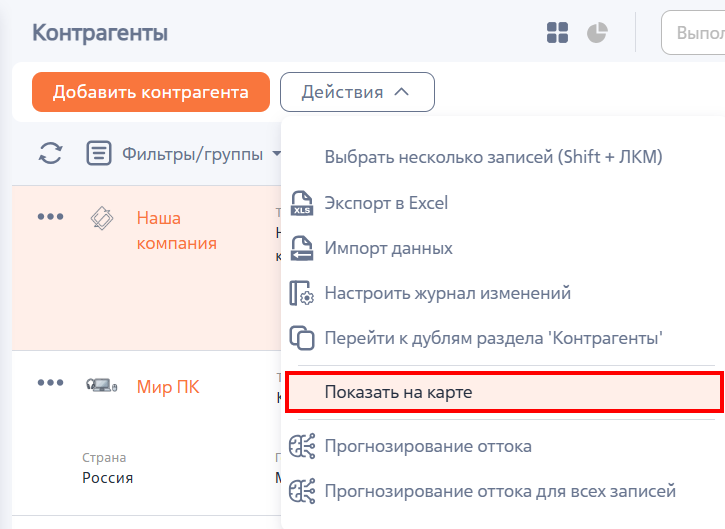
Task: Open the Мир ПК record link
Action: 168,387
